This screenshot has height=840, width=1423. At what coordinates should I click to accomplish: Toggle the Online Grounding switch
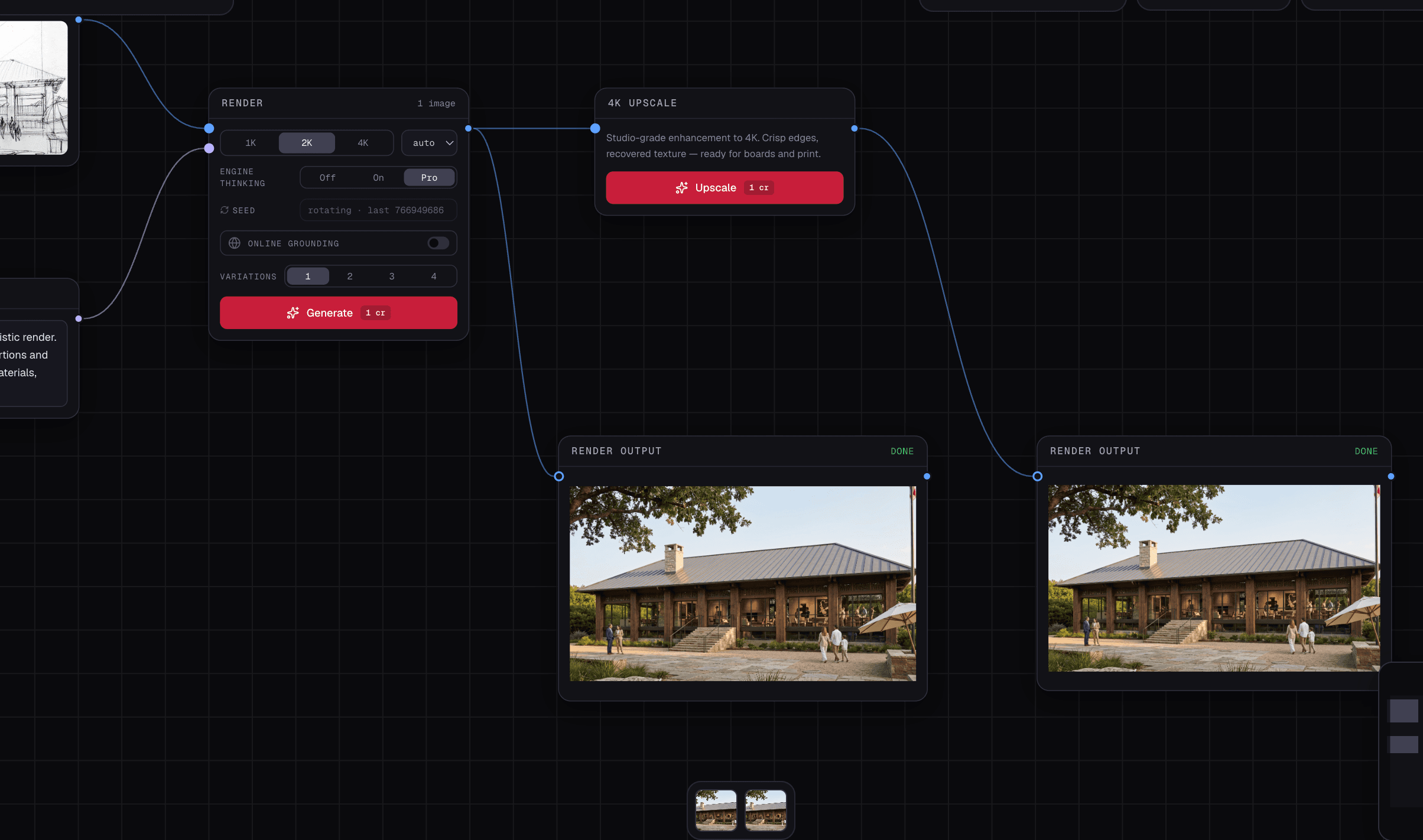tap(438, 243)
